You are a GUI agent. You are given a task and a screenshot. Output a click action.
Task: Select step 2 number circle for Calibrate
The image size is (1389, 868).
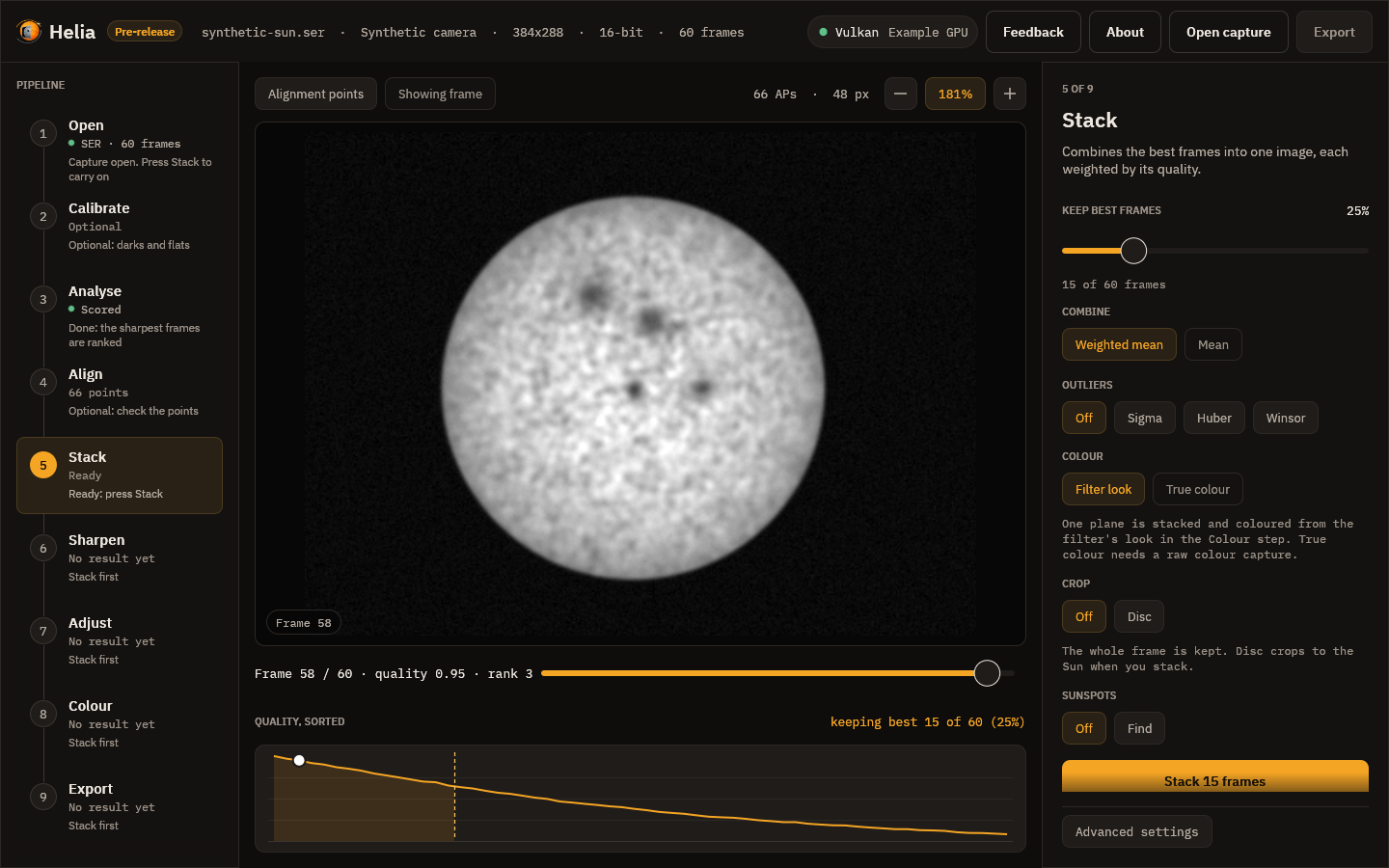pos(42,216)
